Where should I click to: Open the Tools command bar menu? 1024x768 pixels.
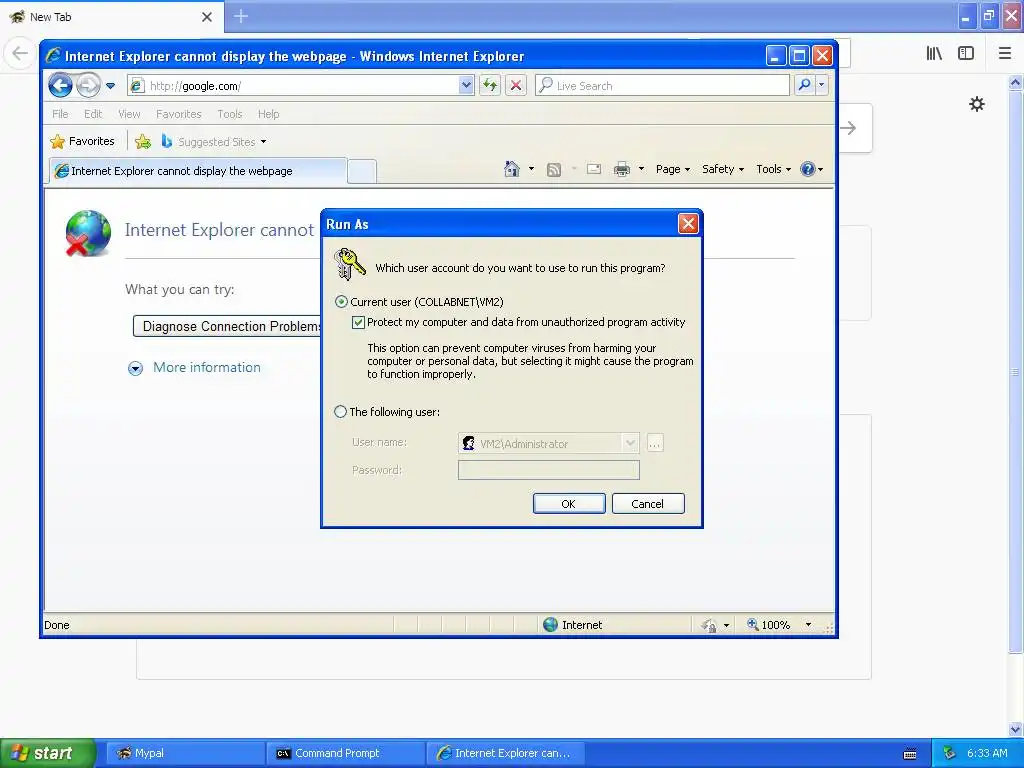pyautogui.click(x=773, y=169)
